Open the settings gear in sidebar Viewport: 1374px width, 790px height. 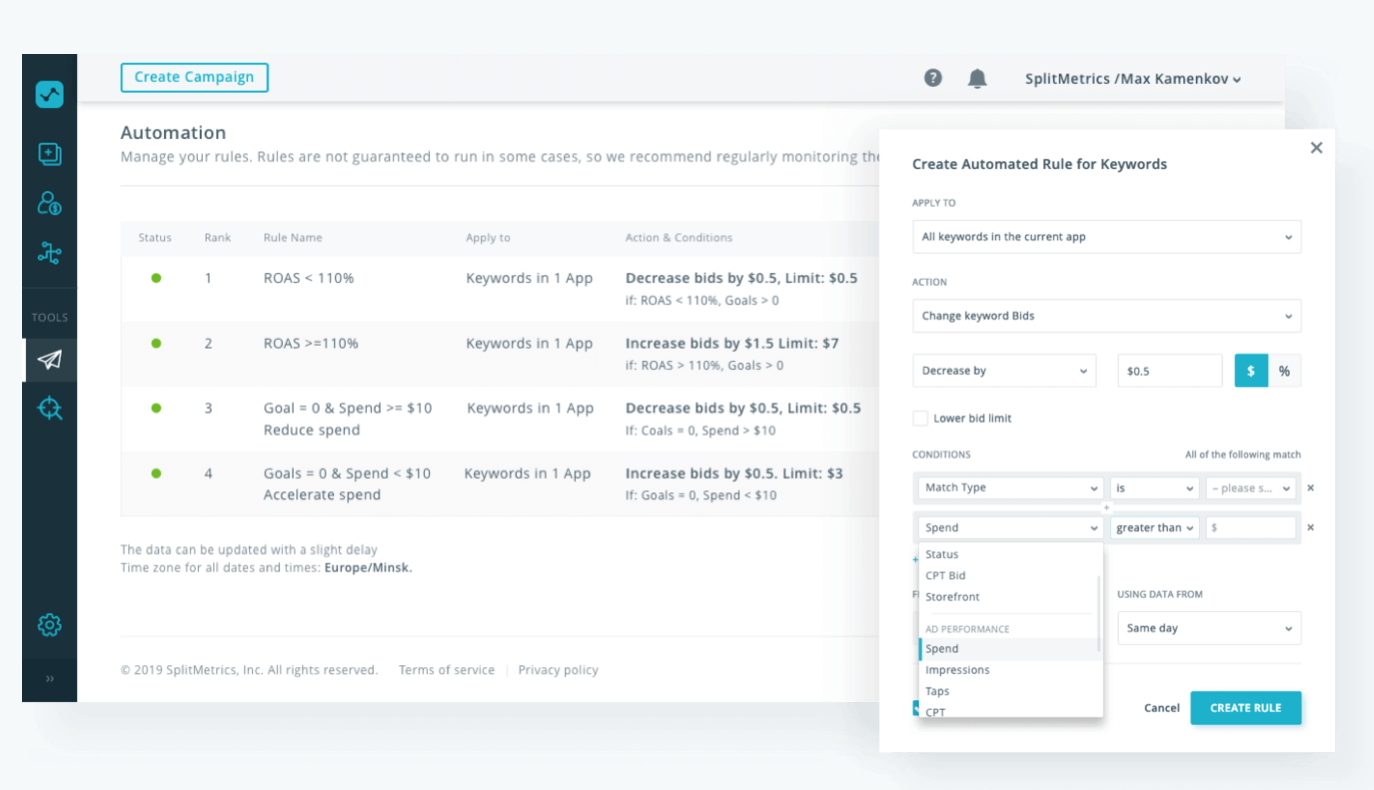tap(49, 625)
